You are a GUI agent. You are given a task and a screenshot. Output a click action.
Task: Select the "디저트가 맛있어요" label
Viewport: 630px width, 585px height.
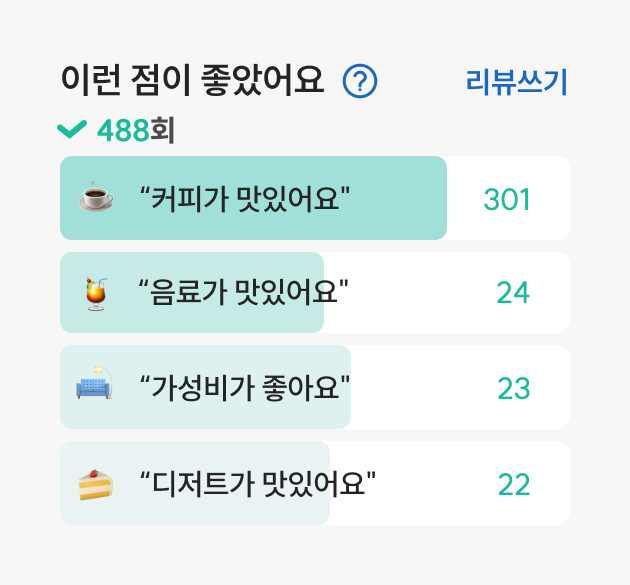[x=258, y=483]
